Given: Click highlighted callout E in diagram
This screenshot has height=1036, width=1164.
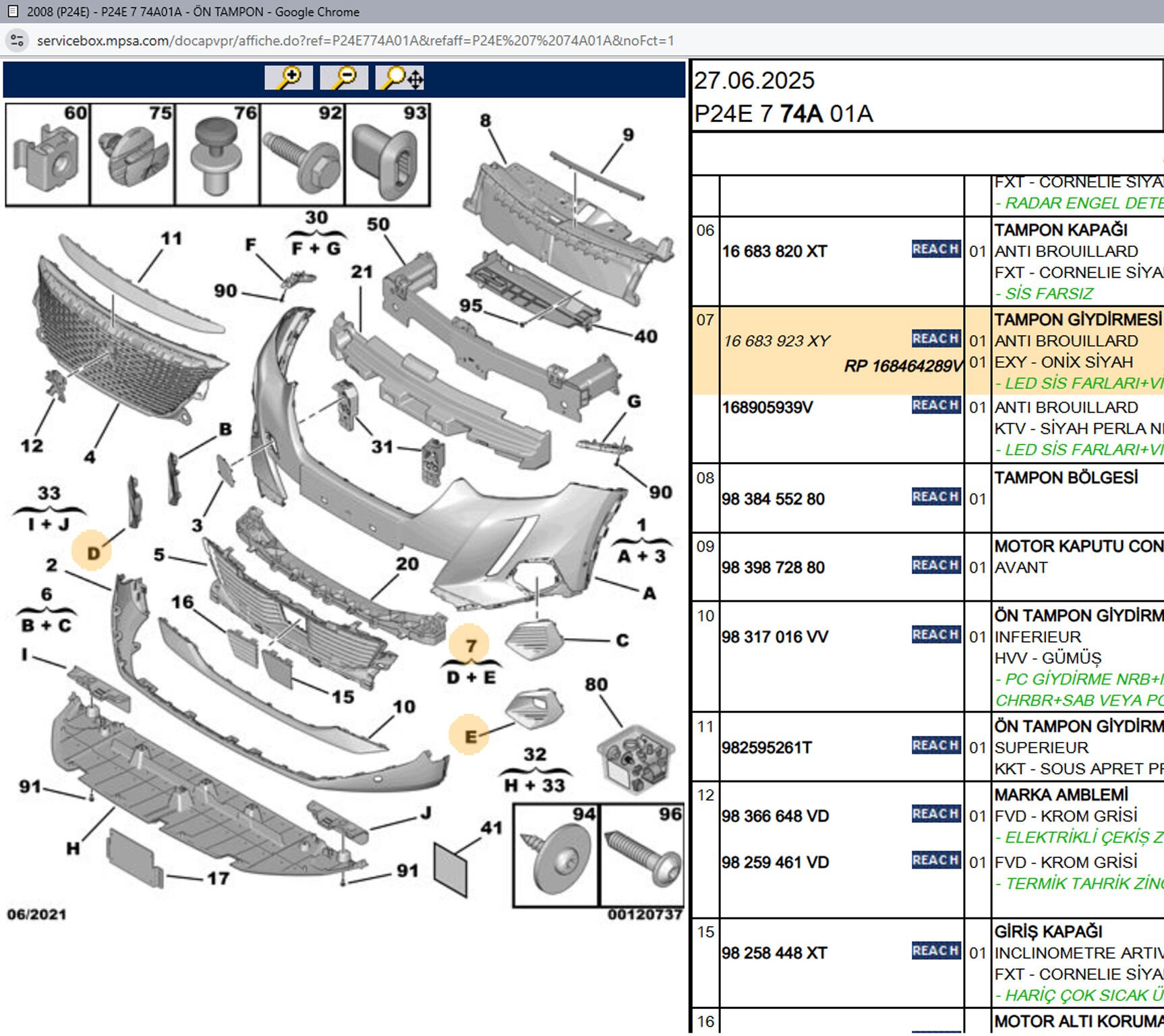Looking at the screenshot, I should click(469, 735).
